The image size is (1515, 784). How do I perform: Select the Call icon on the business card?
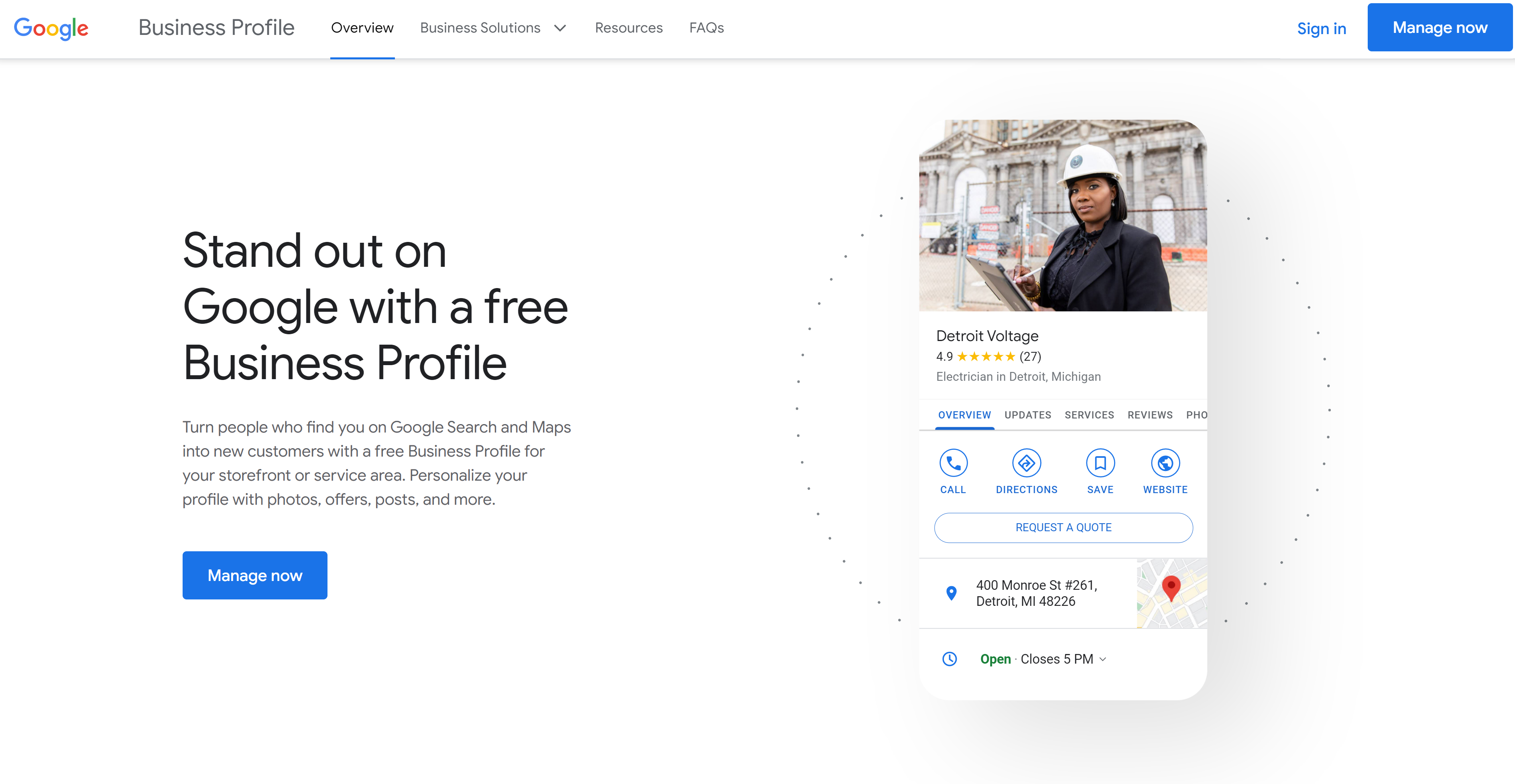[953, 463]
